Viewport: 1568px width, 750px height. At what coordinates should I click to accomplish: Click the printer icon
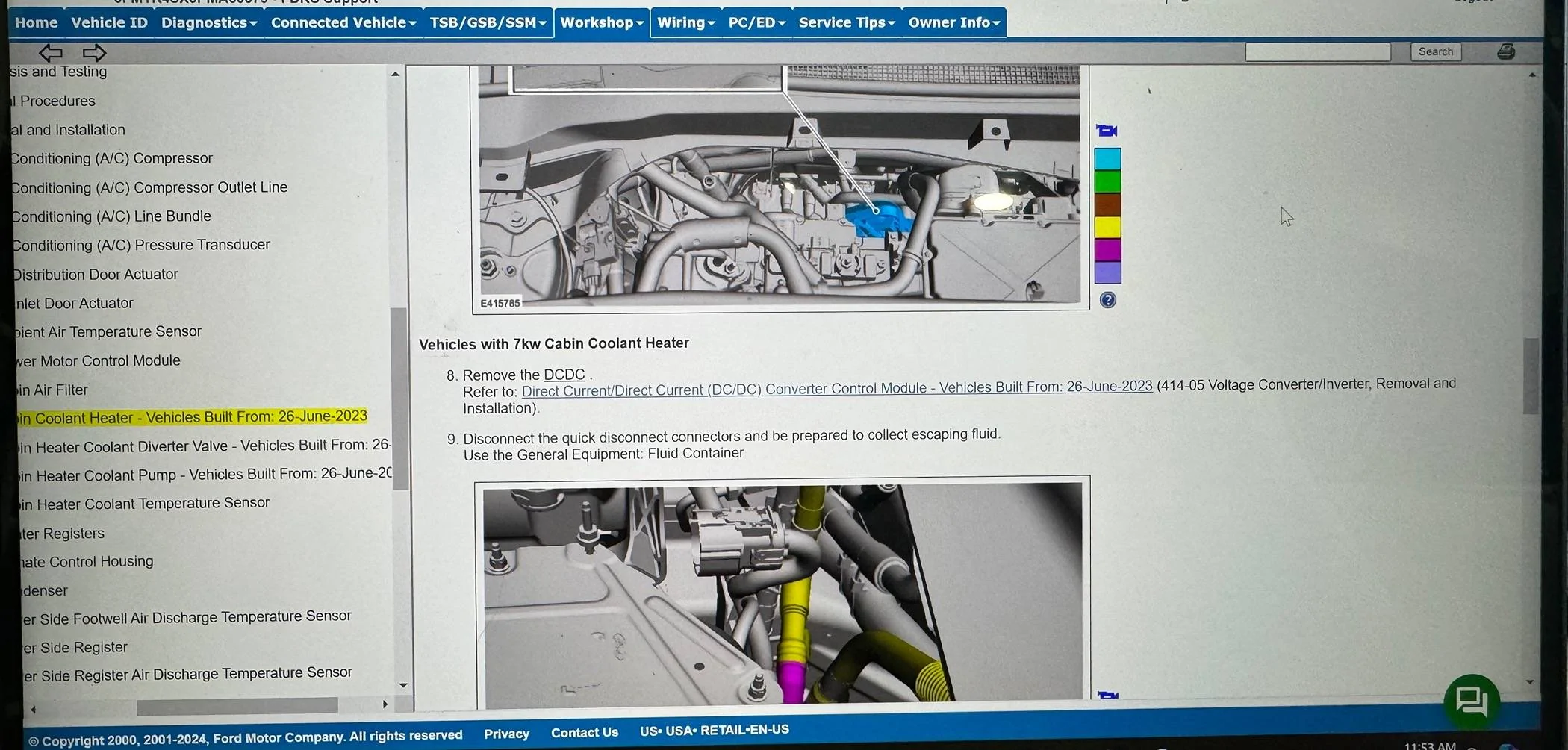(x=1506, y=51)
